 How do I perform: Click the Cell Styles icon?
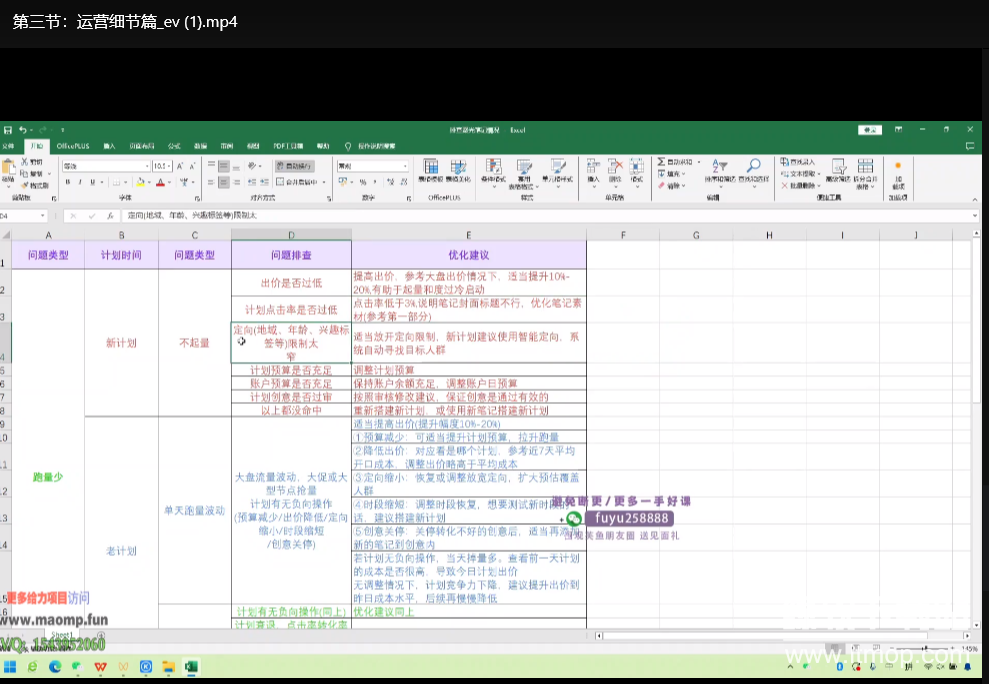coord(558,167)
